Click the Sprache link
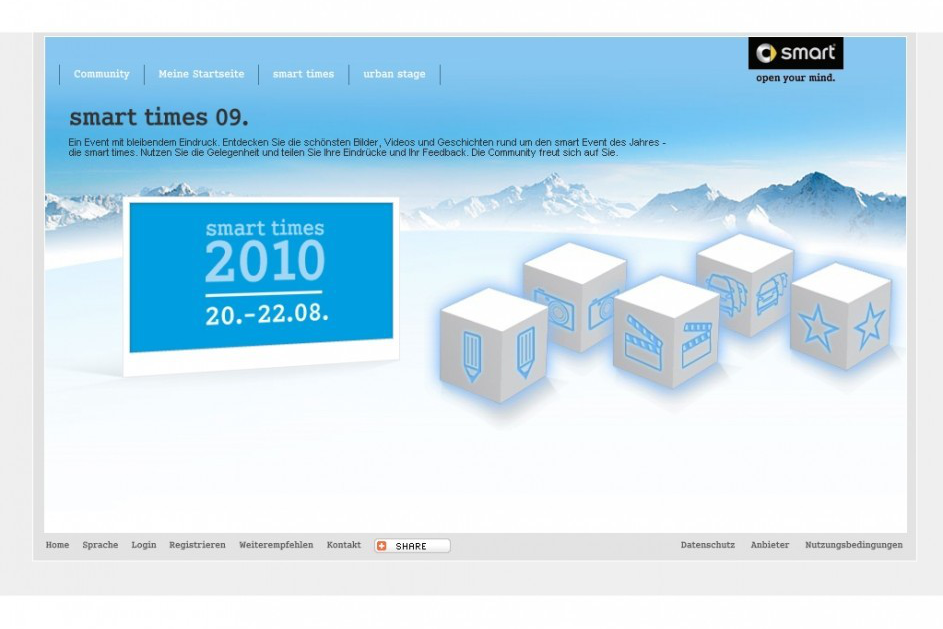Viewport: 943px width, 629px height. click(x=100, y=545)
